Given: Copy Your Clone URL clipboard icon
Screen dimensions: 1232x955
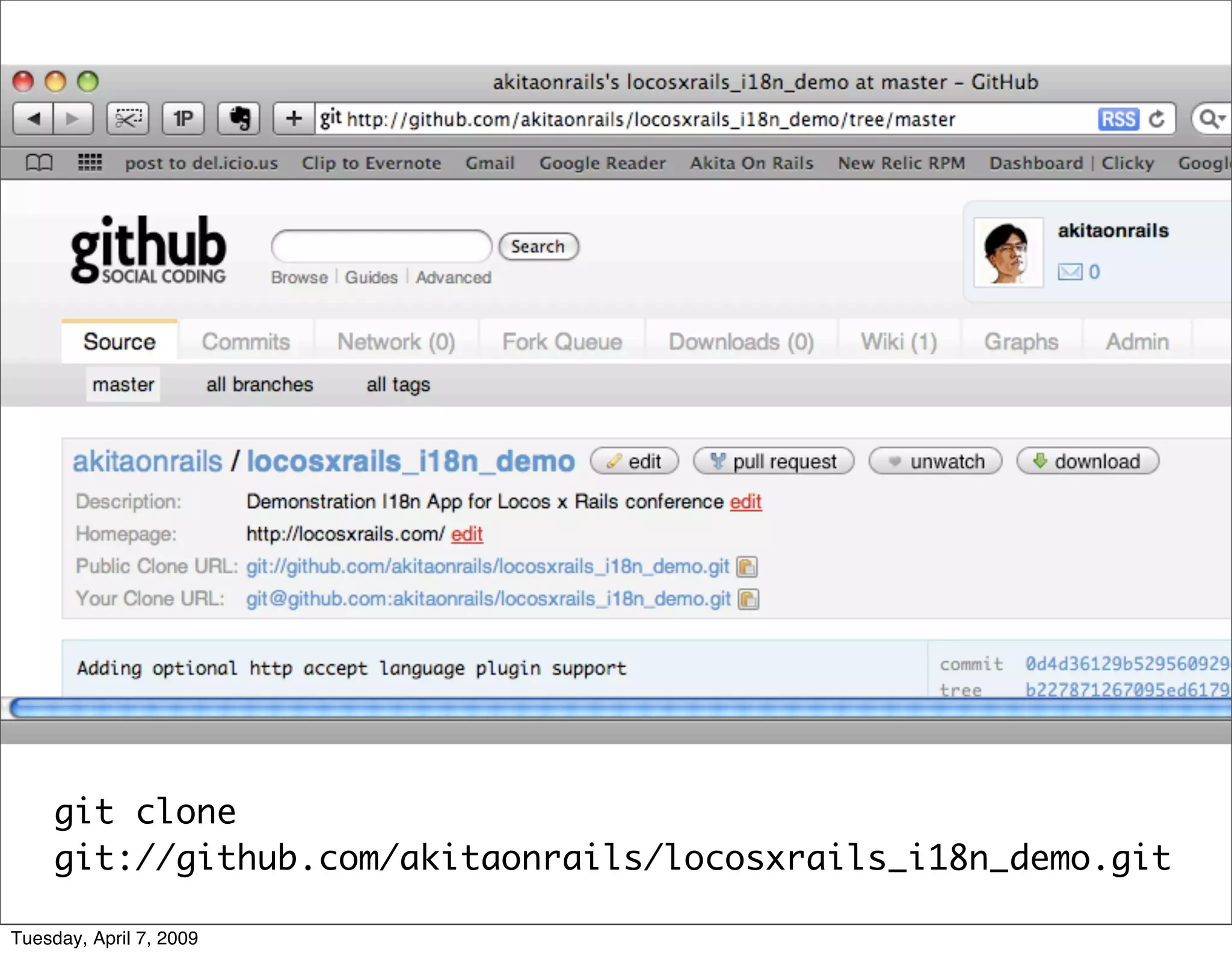Looking at the screenshot, I should click(748, 599).
